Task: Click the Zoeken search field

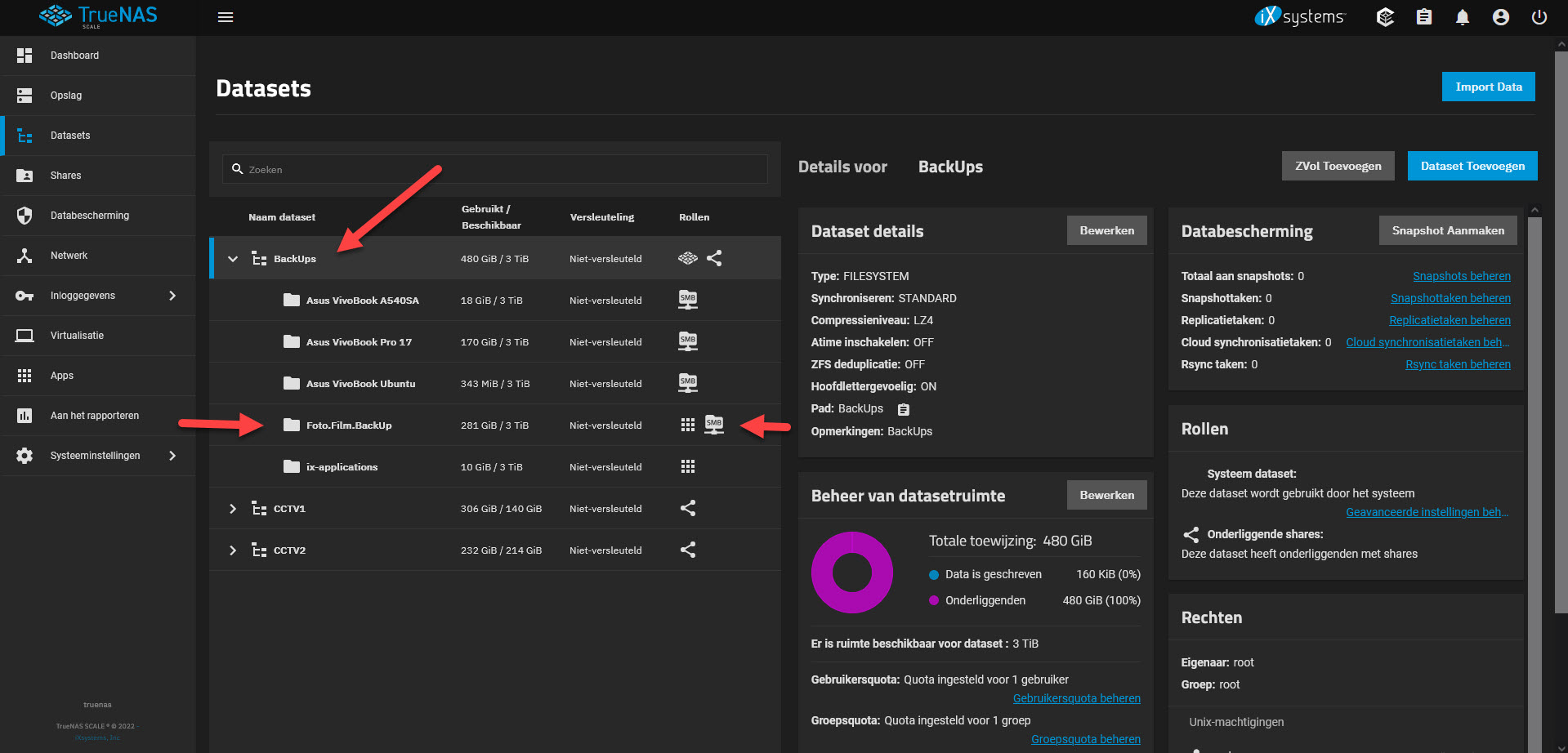Action: pyautogui.click(x=495, y=169)
